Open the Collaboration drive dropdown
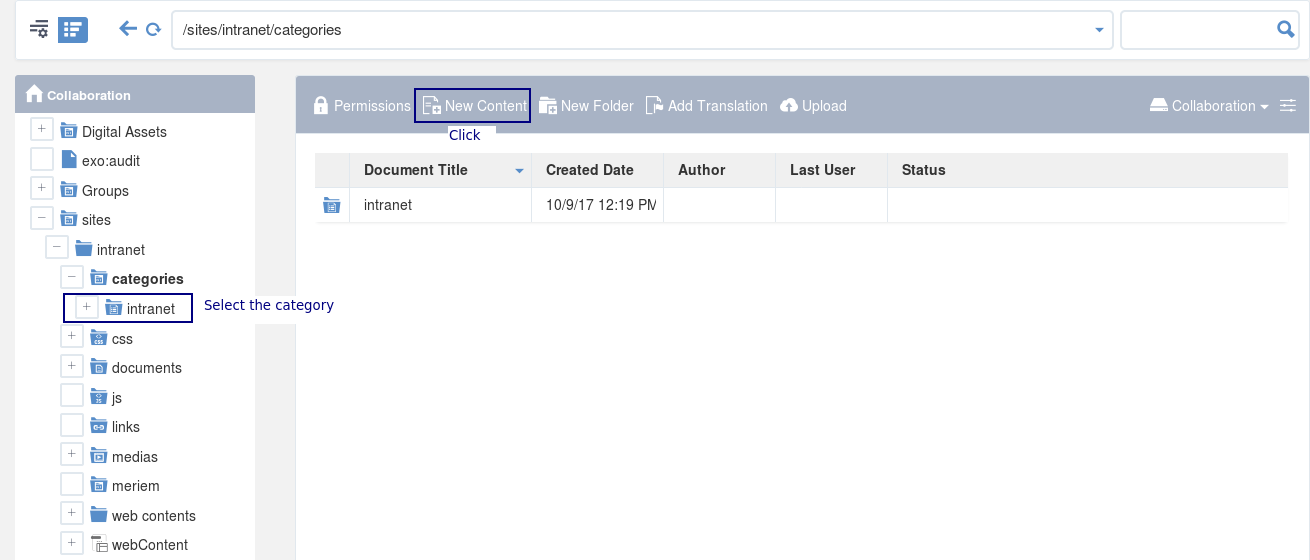1310x560 pixels. 1208,105
